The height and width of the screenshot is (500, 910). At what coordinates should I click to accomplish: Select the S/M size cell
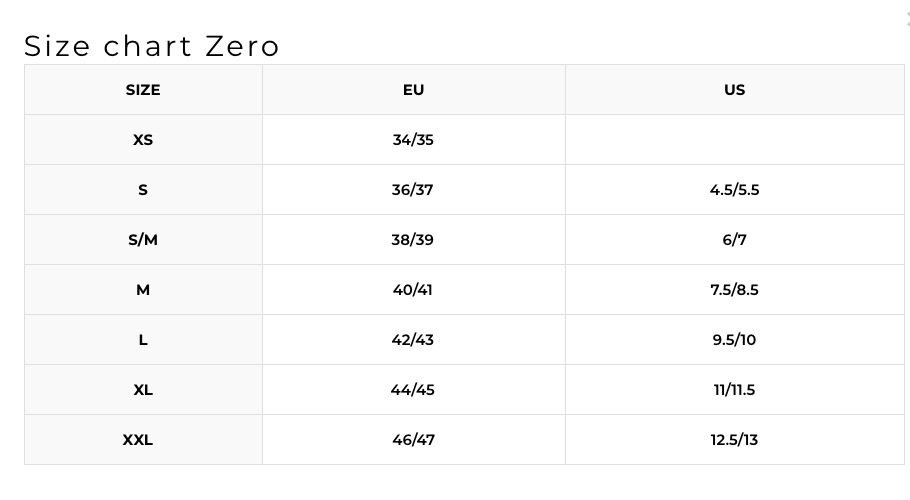pos(143,240)
